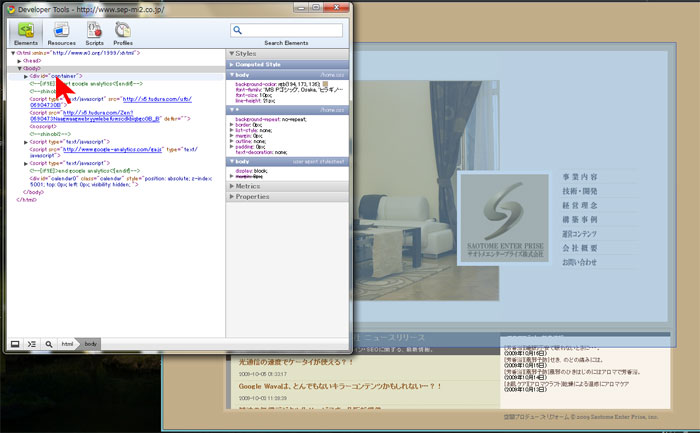
Task: Open 構築事例 on the webpage menu
Action: pos(580,220)
